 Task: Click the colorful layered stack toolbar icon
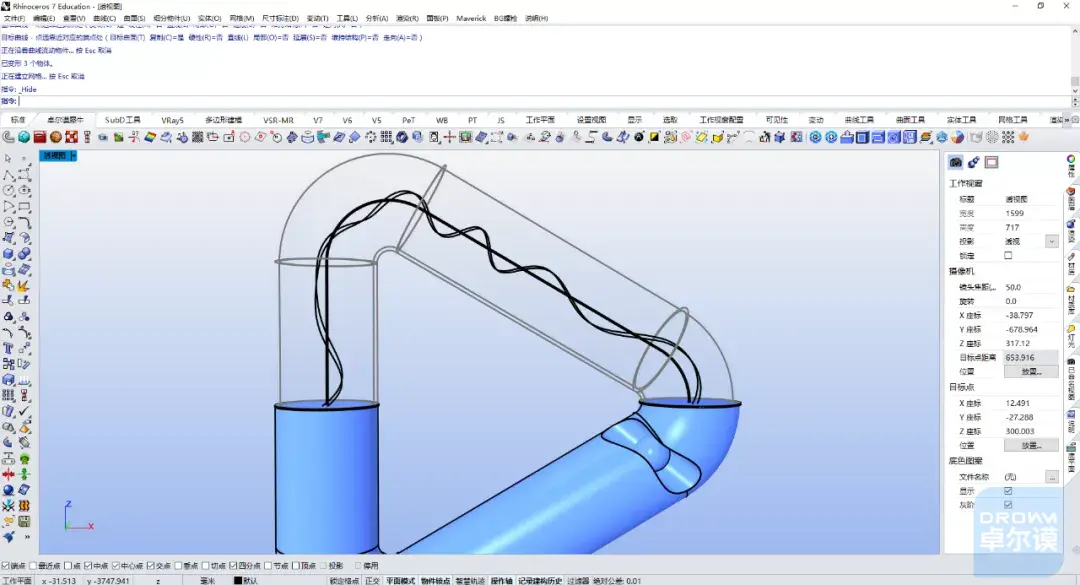click(926, 137)
